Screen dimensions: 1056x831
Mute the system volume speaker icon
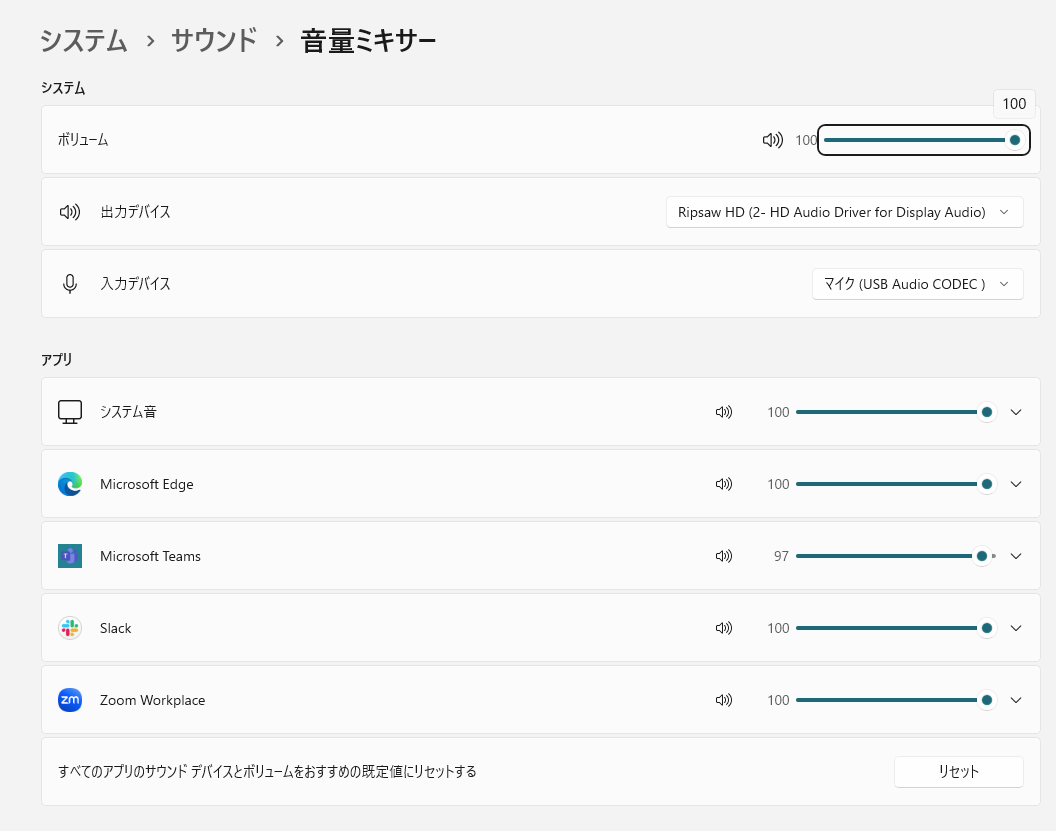[x=772, y=140]
